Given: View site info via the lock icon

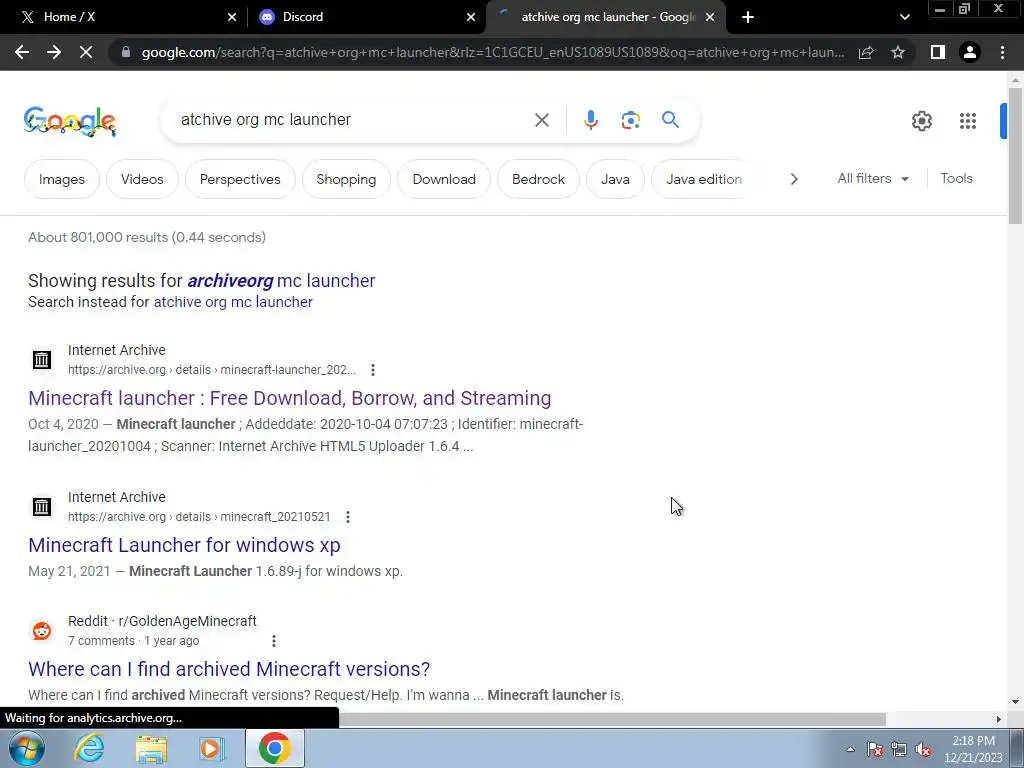Looking at the screenshot, I should (126, 52).
